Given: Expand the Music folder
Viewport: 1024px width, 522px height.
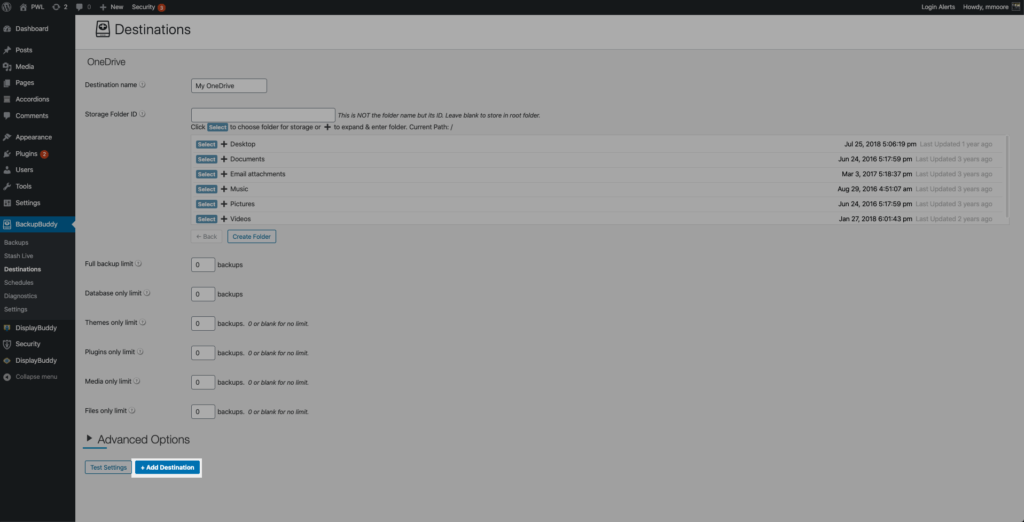Looking at the screenshot, I should (224, 189).
